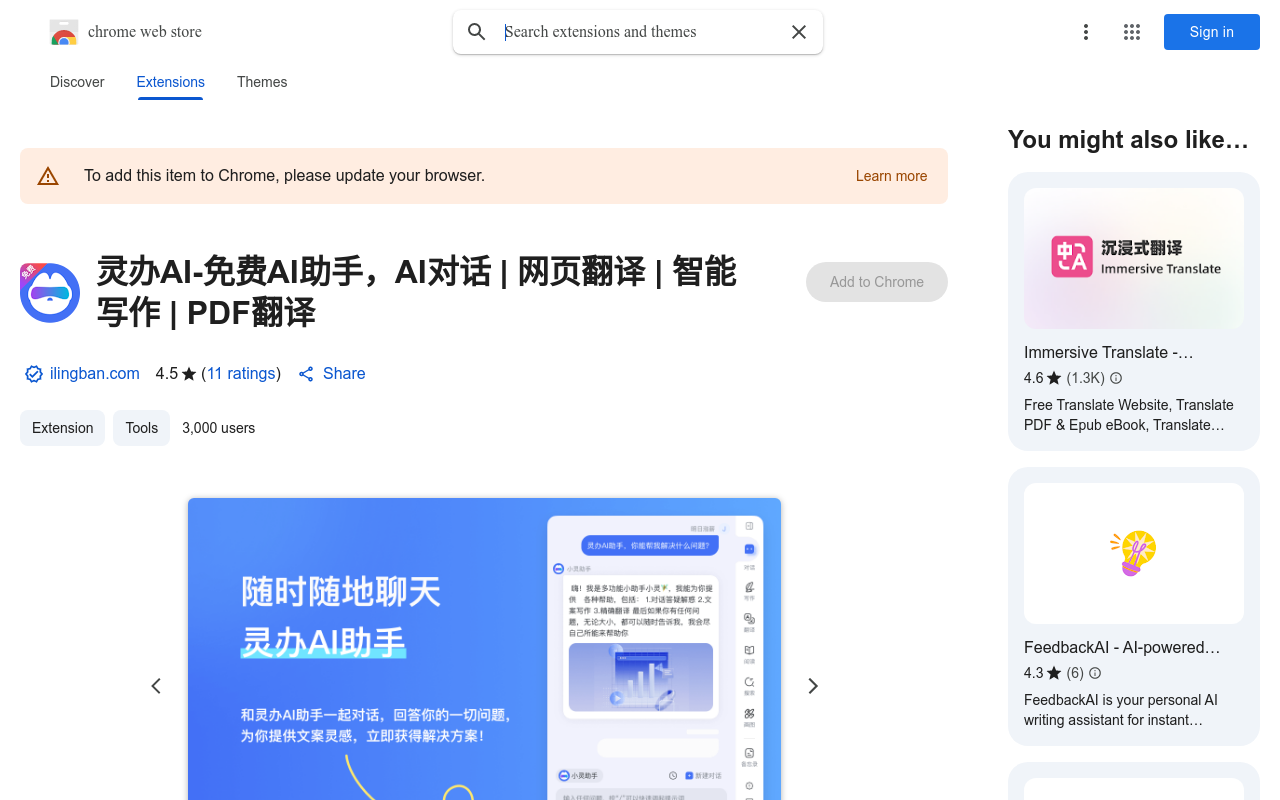Click Immersive Translate description text
This screenshot has height=800, width=1280.
coord(1129,415)
